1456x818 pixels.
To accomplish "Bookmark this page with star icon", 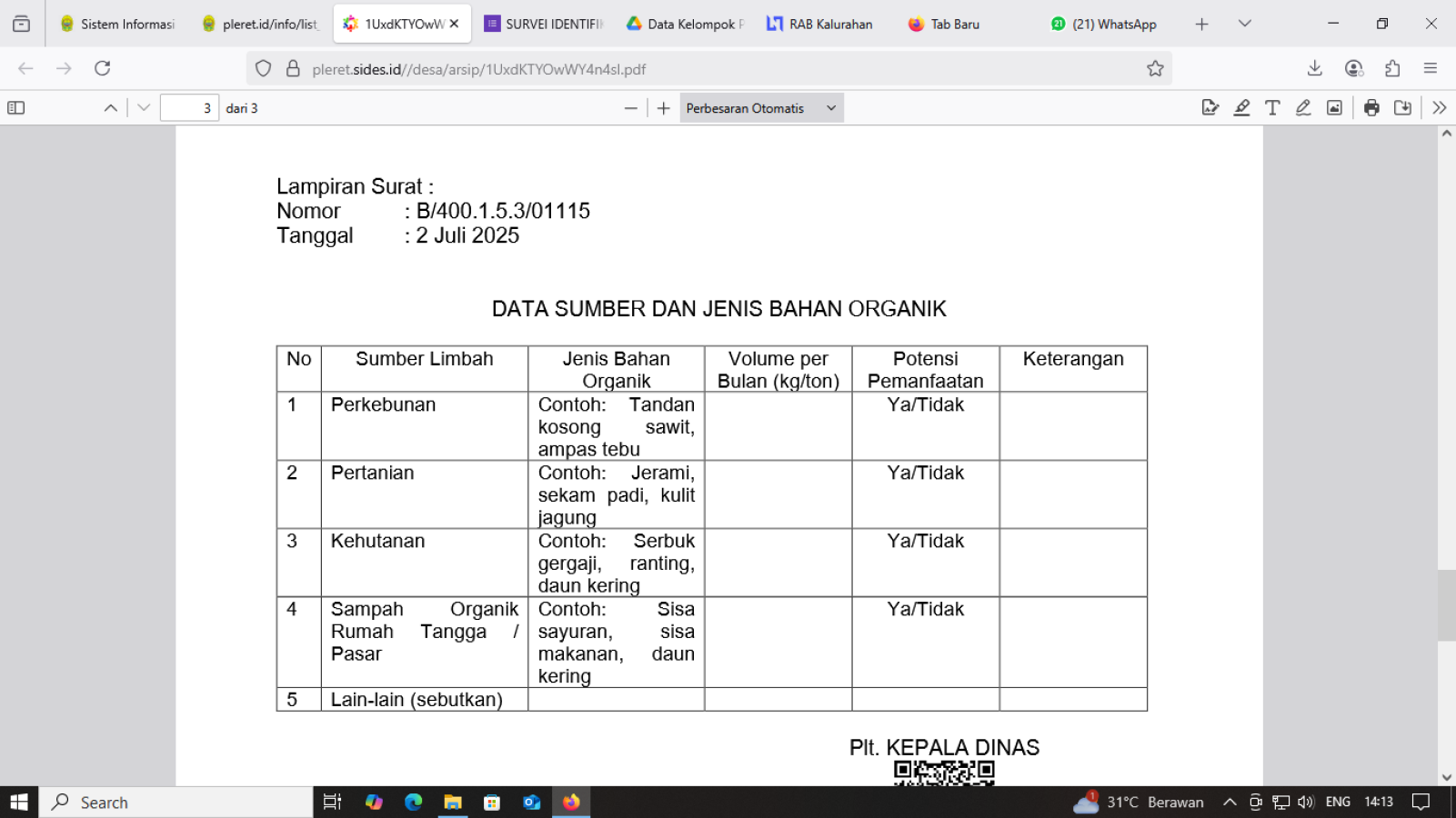I will pyautogui.click(x=1155, y=68).
